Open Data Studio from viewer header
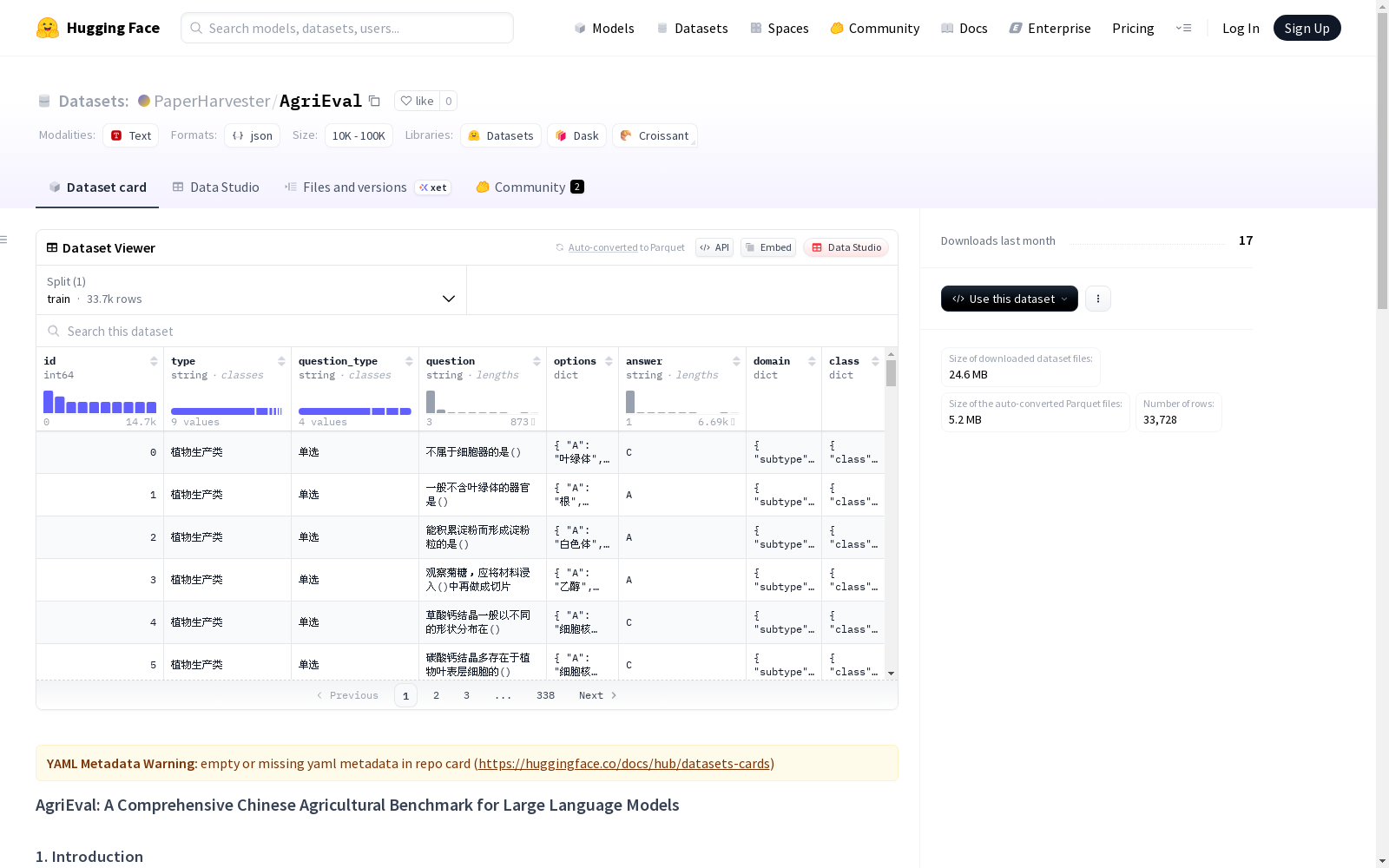 click(x=846, y=247)
